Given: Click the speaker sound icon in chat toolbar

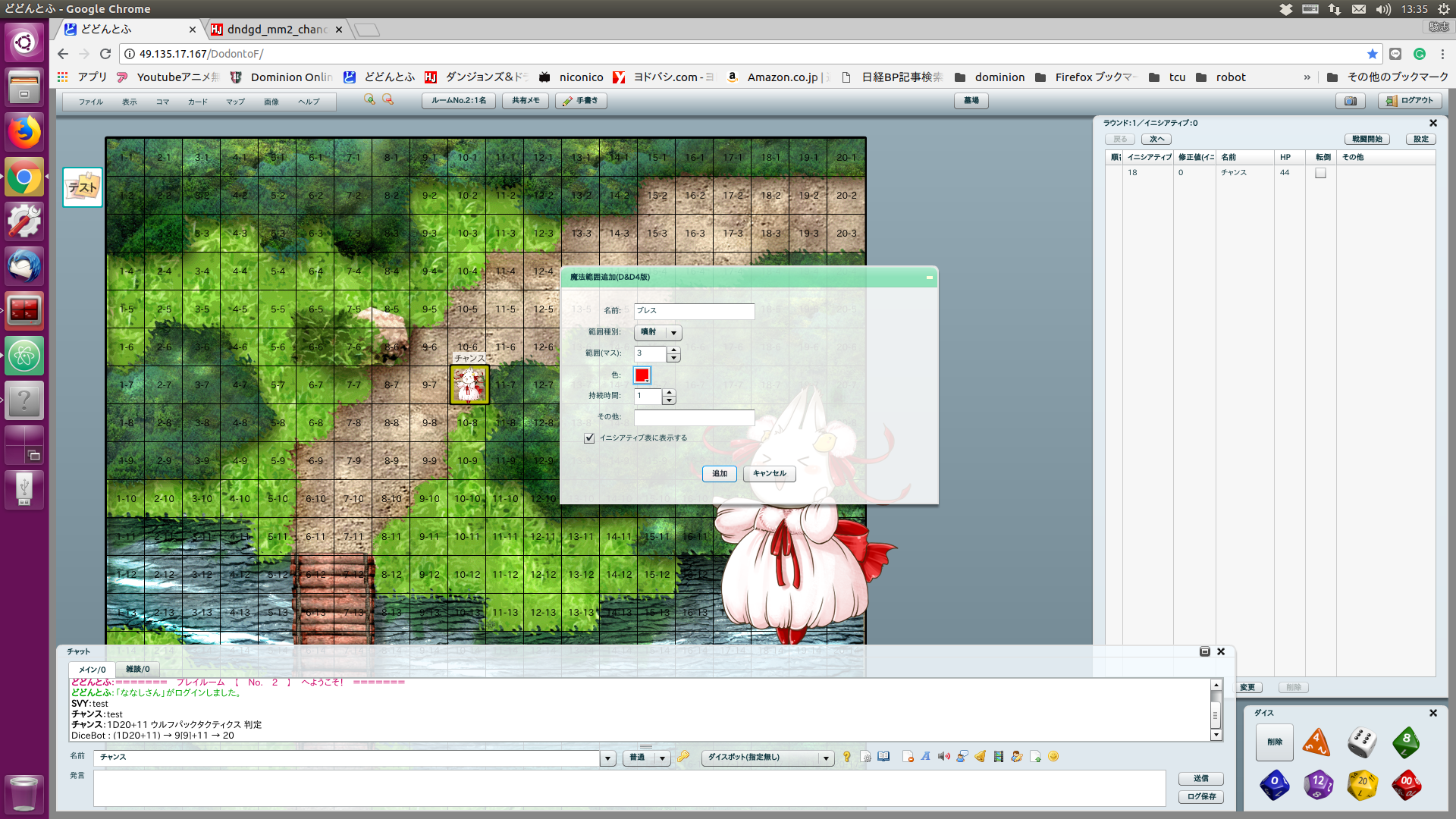Looking at the screenshot, I should 943,757.
